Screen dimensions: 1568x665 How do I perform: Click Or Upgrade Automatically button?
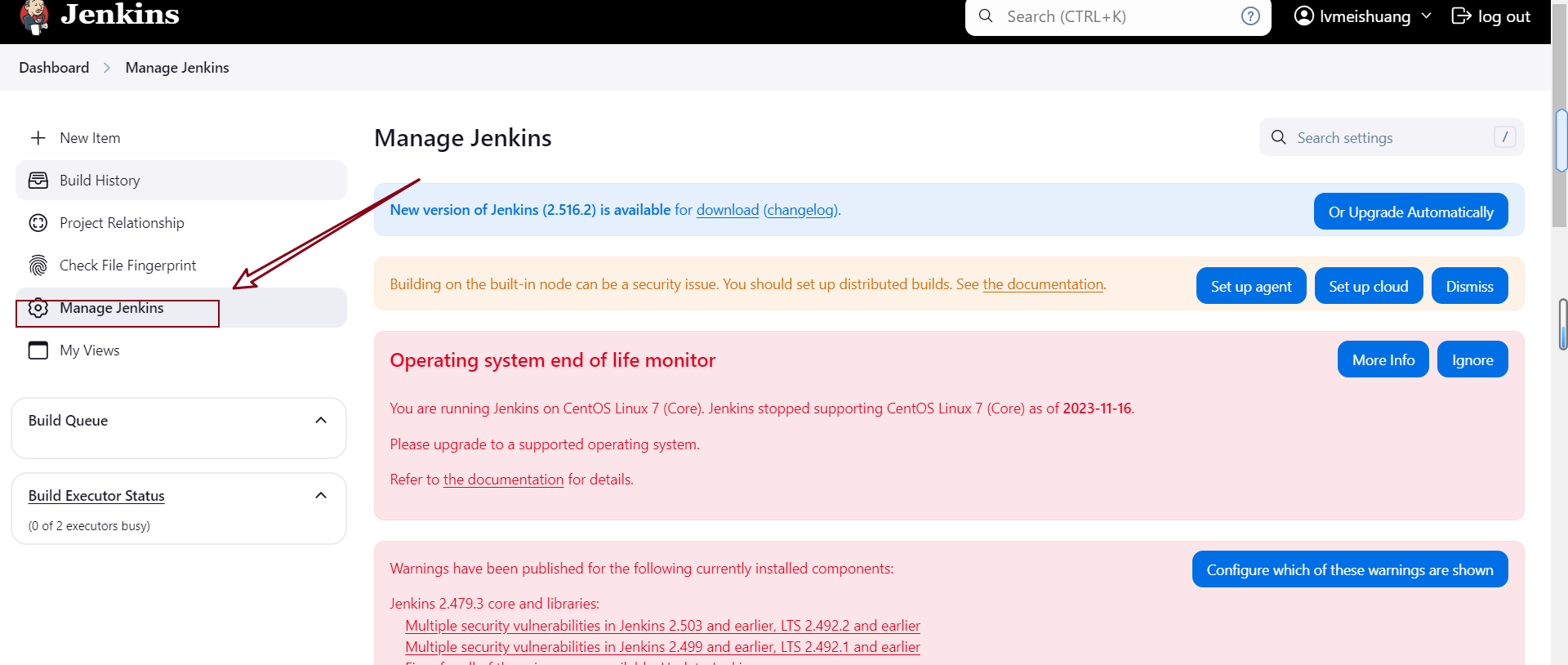tap(1410, 212)
